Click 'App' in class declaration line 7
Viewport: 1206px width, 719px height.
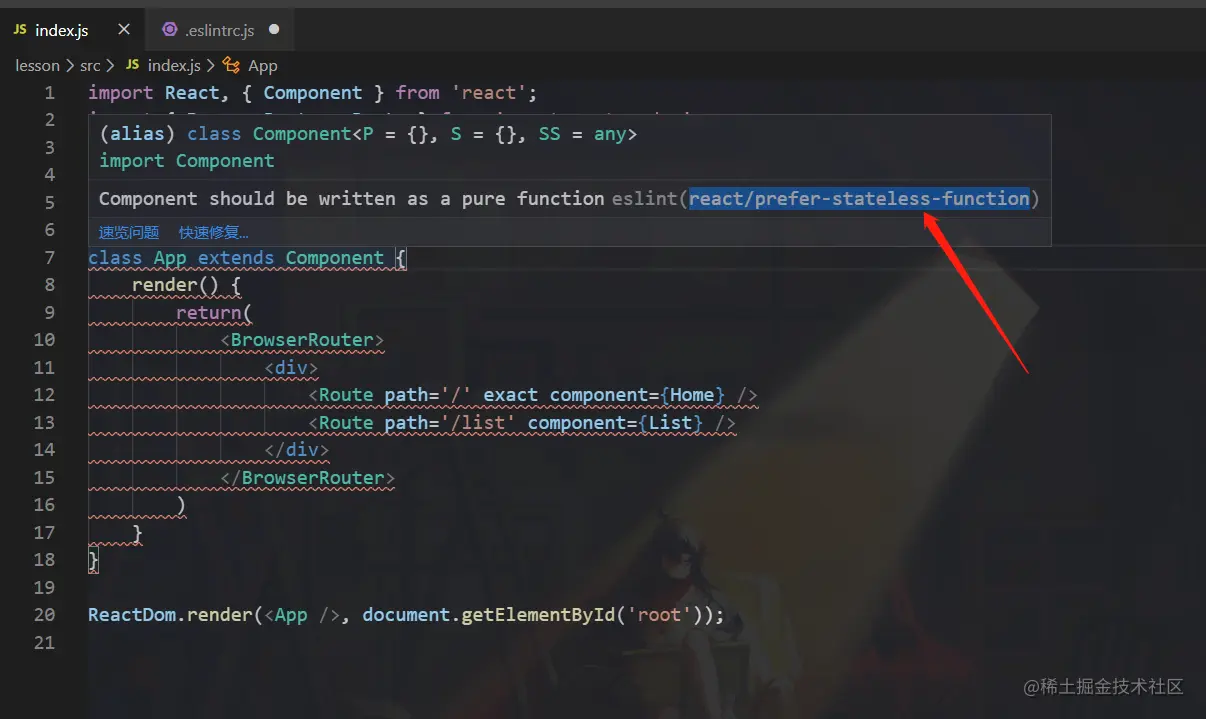[170, 258]
